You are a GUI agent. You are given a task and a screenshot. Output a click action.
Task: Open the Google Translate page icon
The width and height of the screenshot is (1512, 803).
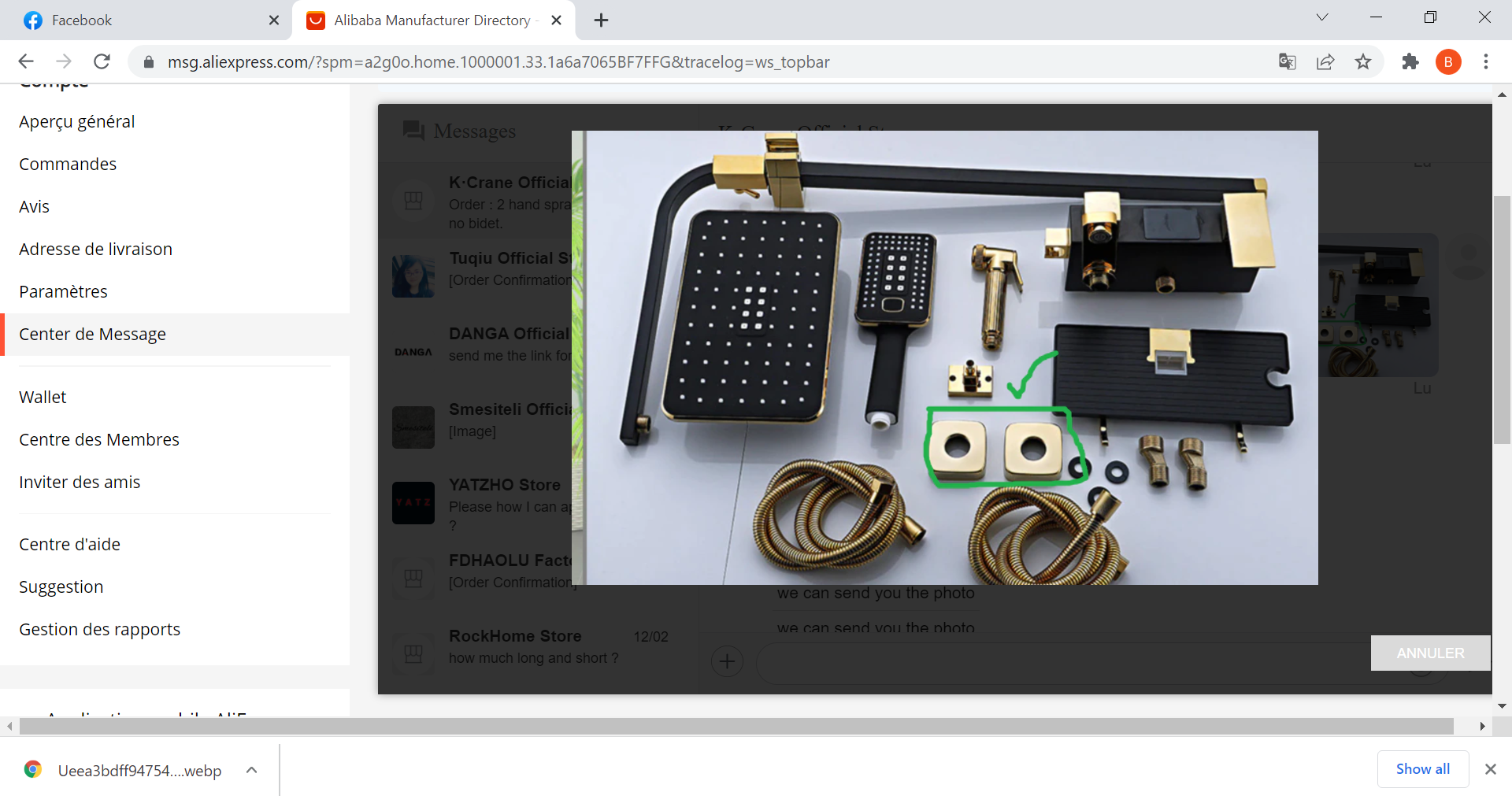1287,61
